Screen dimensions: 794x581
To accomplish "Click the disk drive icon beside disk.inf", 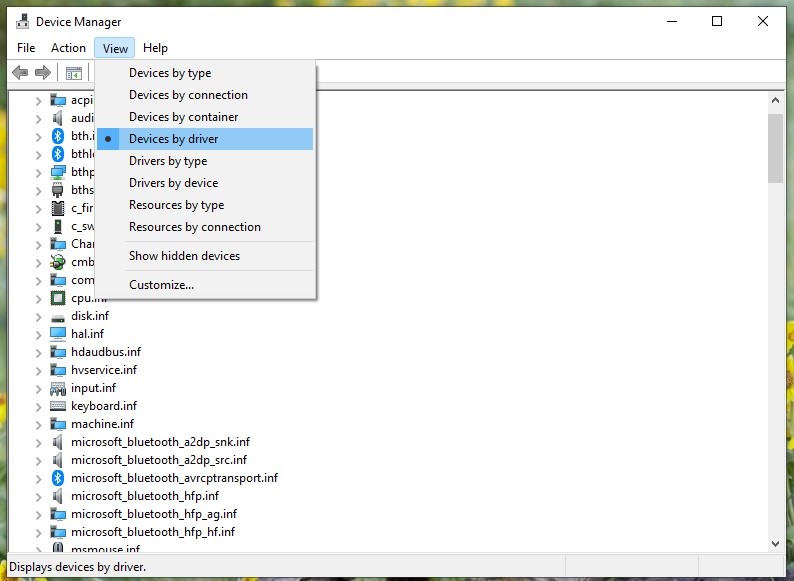I will 58,316.
